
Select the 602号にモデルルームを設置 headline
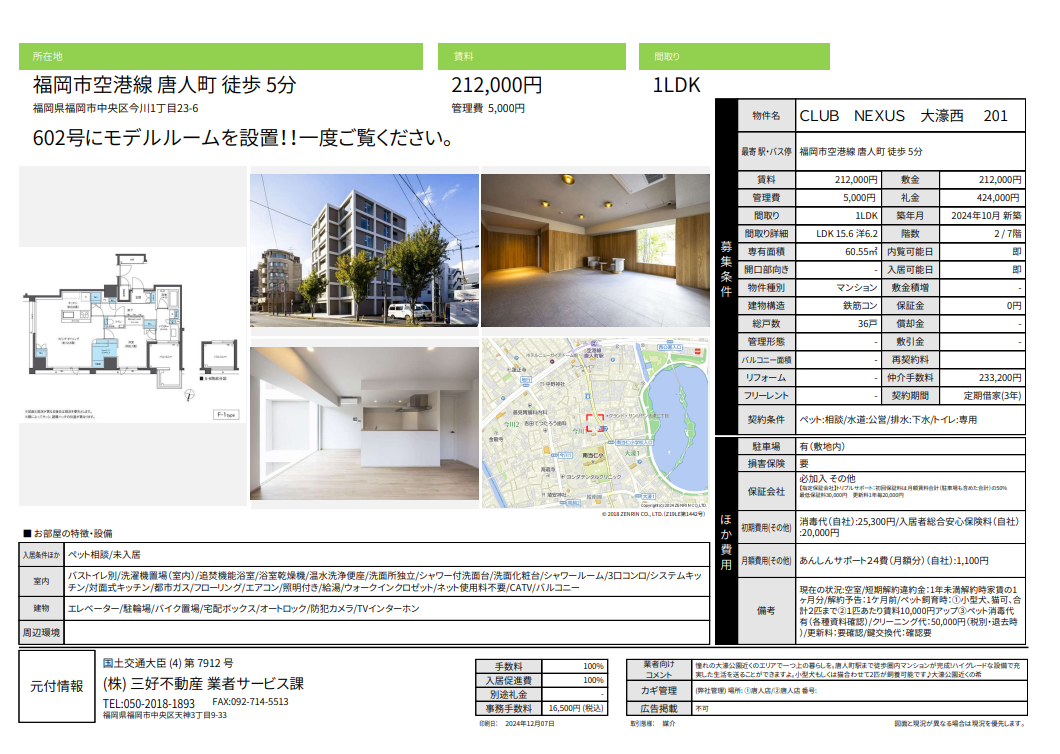click(243, 138)
